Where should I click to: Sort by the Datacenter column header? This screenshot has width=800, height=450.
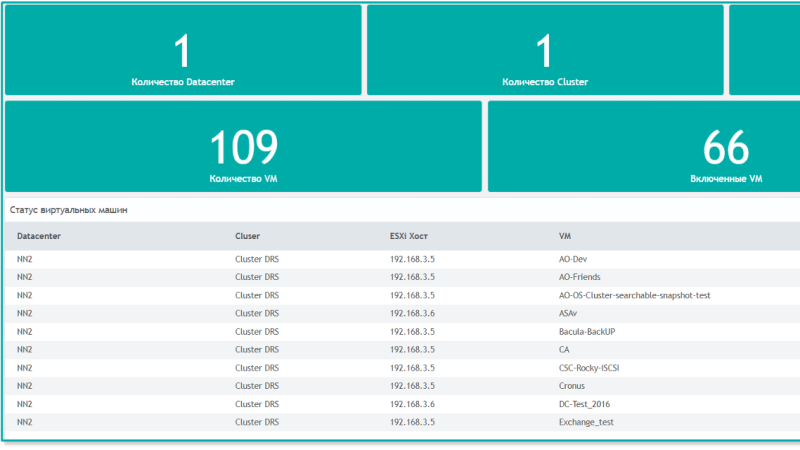point(39,236)
